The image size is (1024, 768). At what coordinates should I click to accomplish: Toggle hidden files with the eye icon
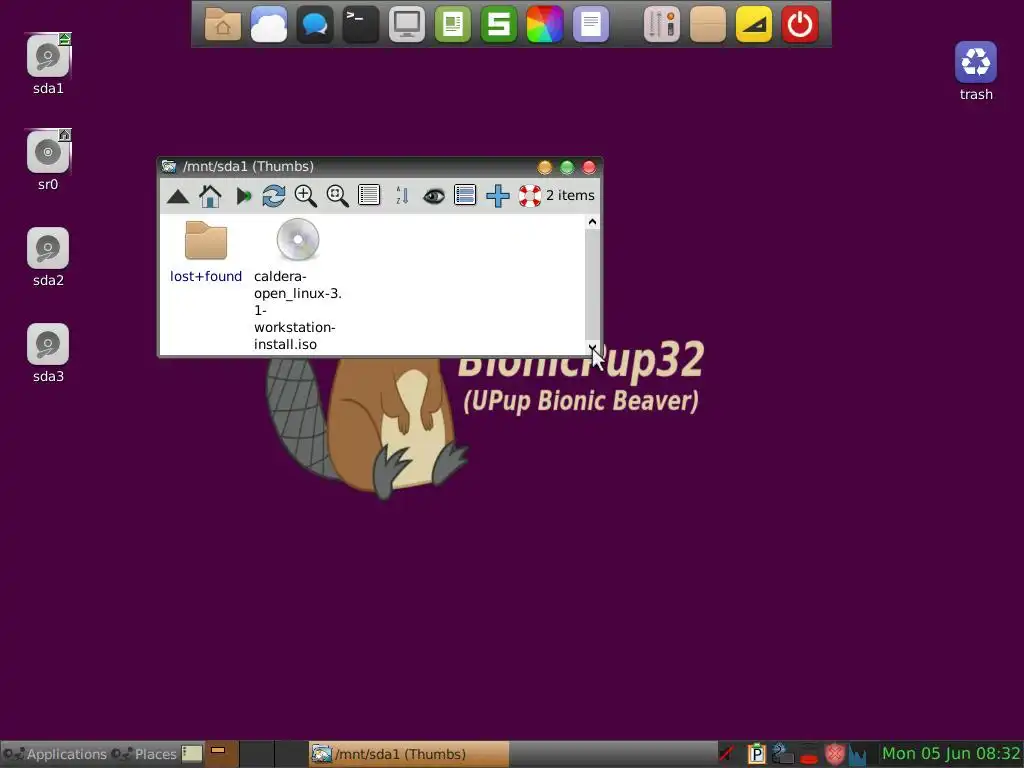tap(434, 196)
